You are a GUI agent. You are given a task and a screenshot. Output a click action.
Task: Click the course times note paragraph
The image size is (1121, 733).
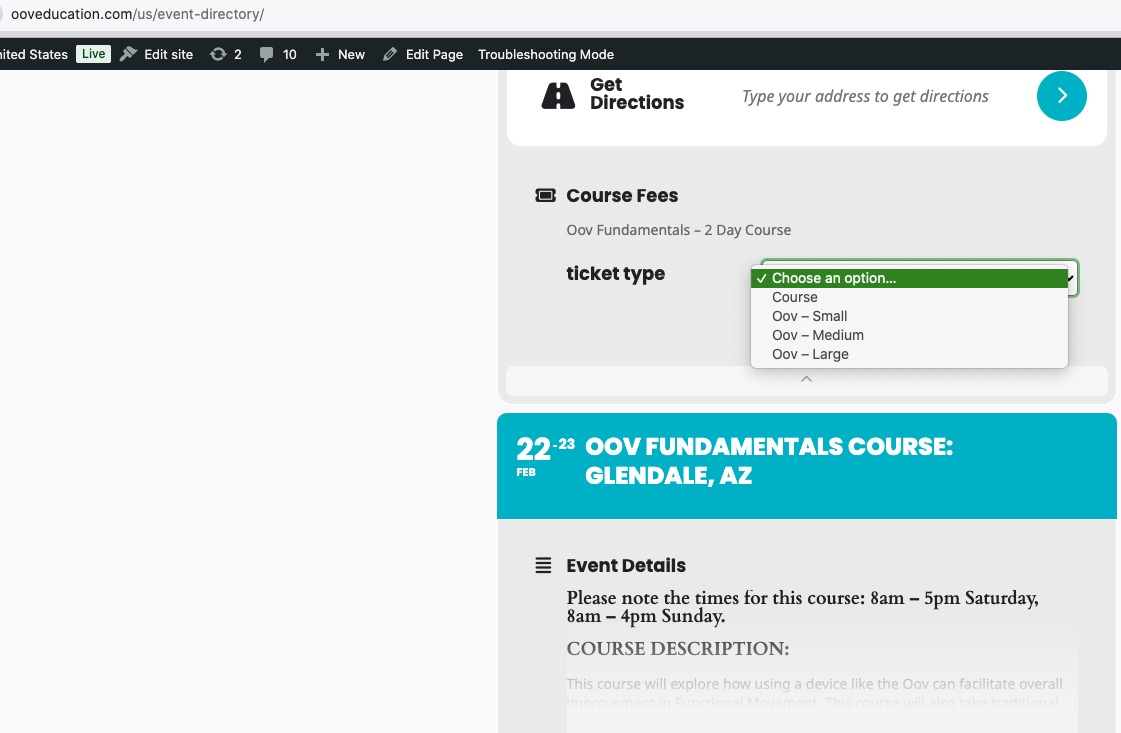pos(802,606)
